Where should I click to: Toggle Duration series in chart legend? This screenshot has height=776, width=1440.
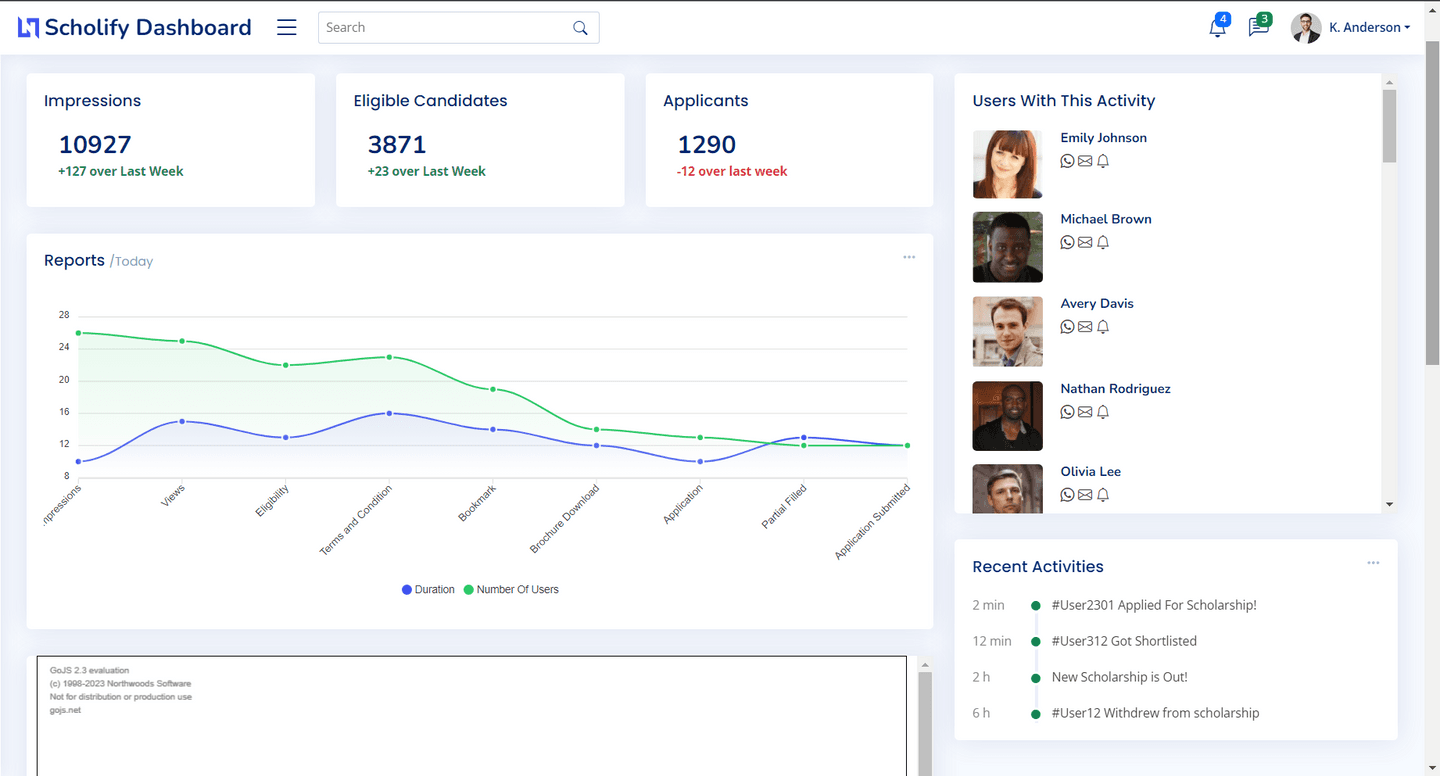point(428,590)
